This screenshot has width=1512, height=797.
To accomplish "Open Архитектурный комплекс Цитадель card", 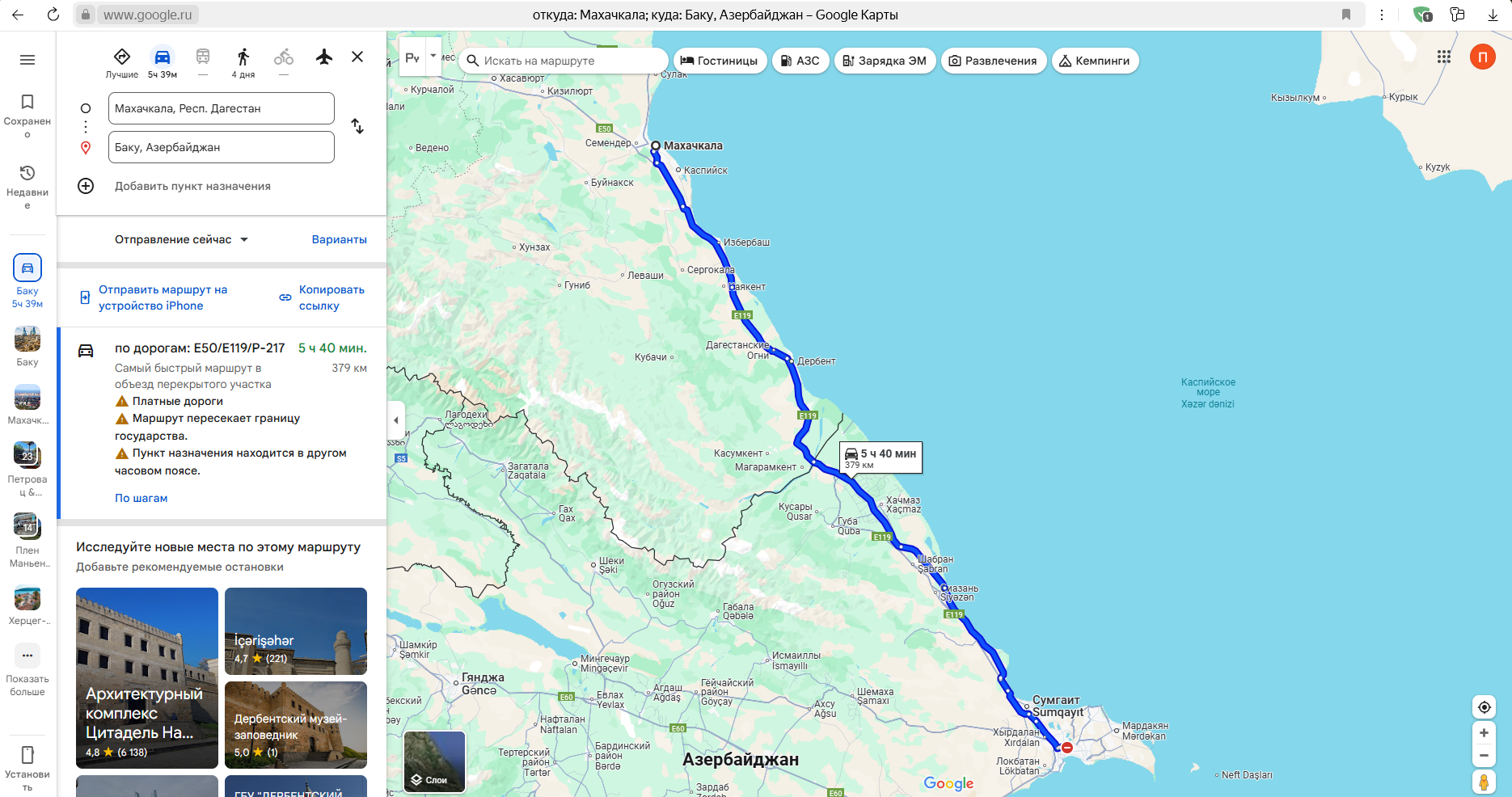I will tap(147, 678).
